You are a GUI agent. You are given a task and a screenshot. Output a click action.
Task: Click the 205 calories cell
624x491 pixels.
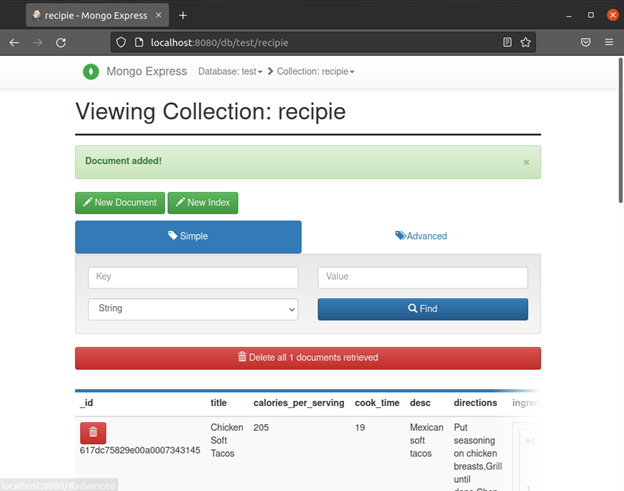coord(261,428)
